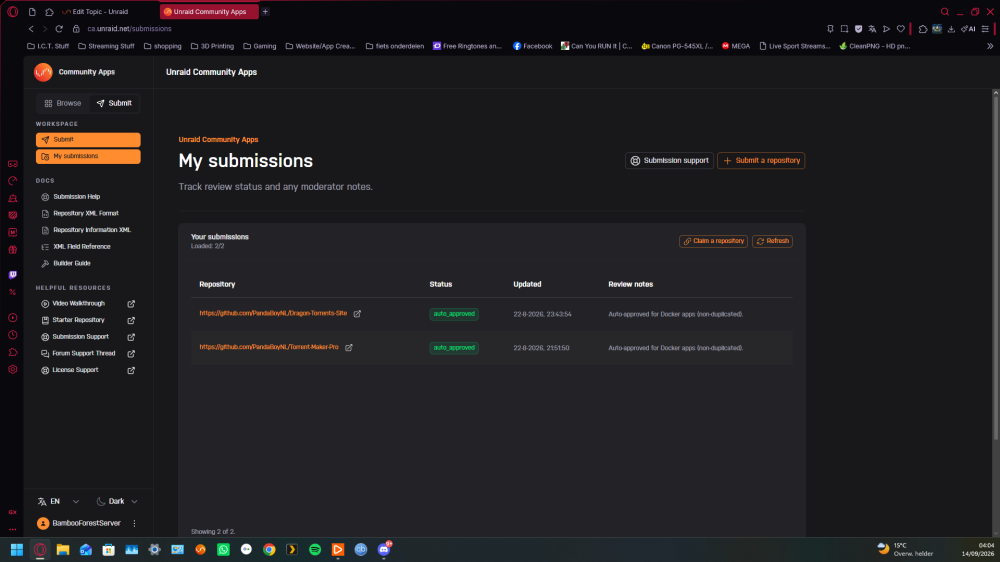The image size is (1000, 562).
Task: Click Opera browser search icon in title bar
Action: pyautogui.click(x=945, y=11)
